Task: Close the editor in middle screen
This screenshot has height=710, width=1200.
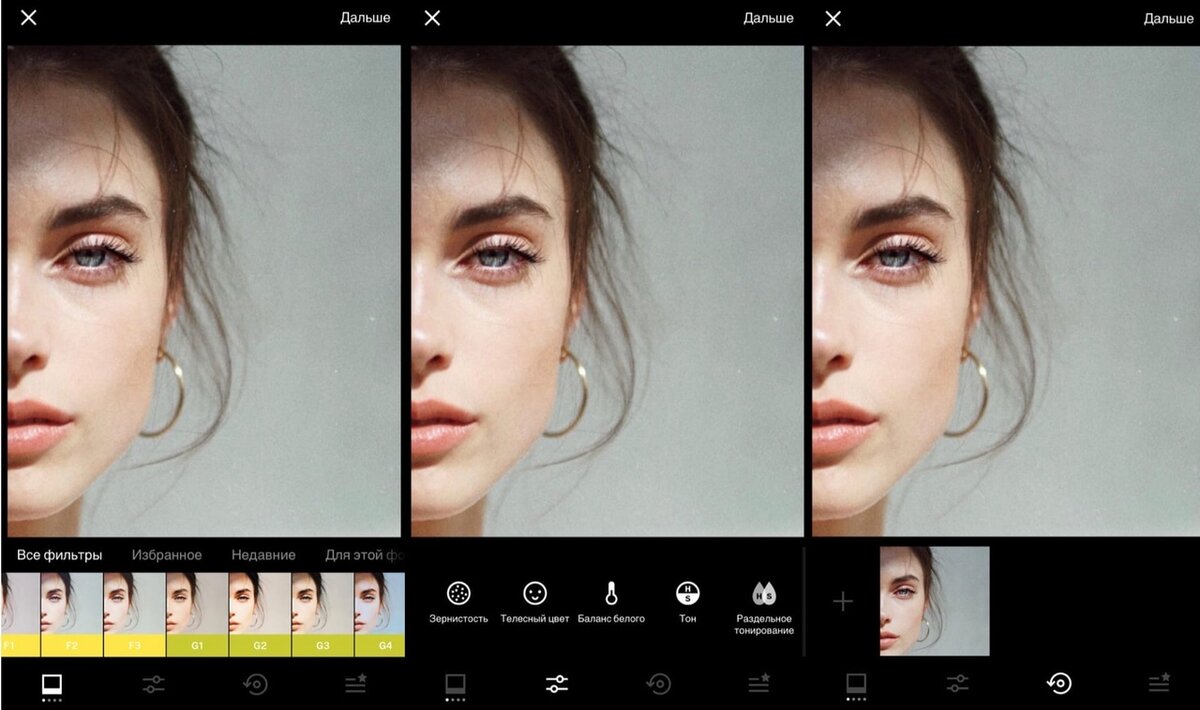Action: tap(432, 18)
